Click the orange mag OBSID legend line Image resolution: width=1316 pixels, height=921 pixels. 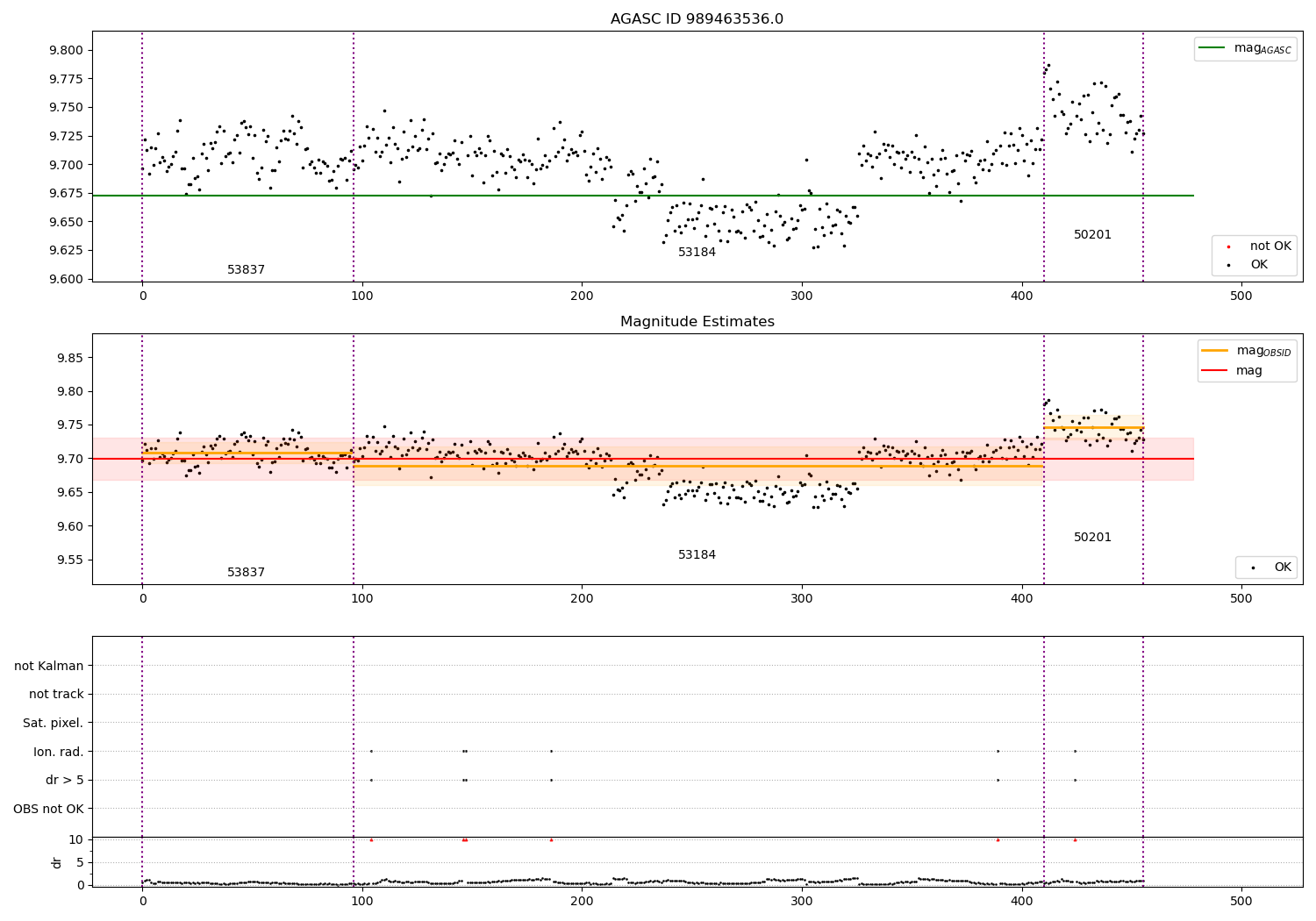(x=1215, y=350)
